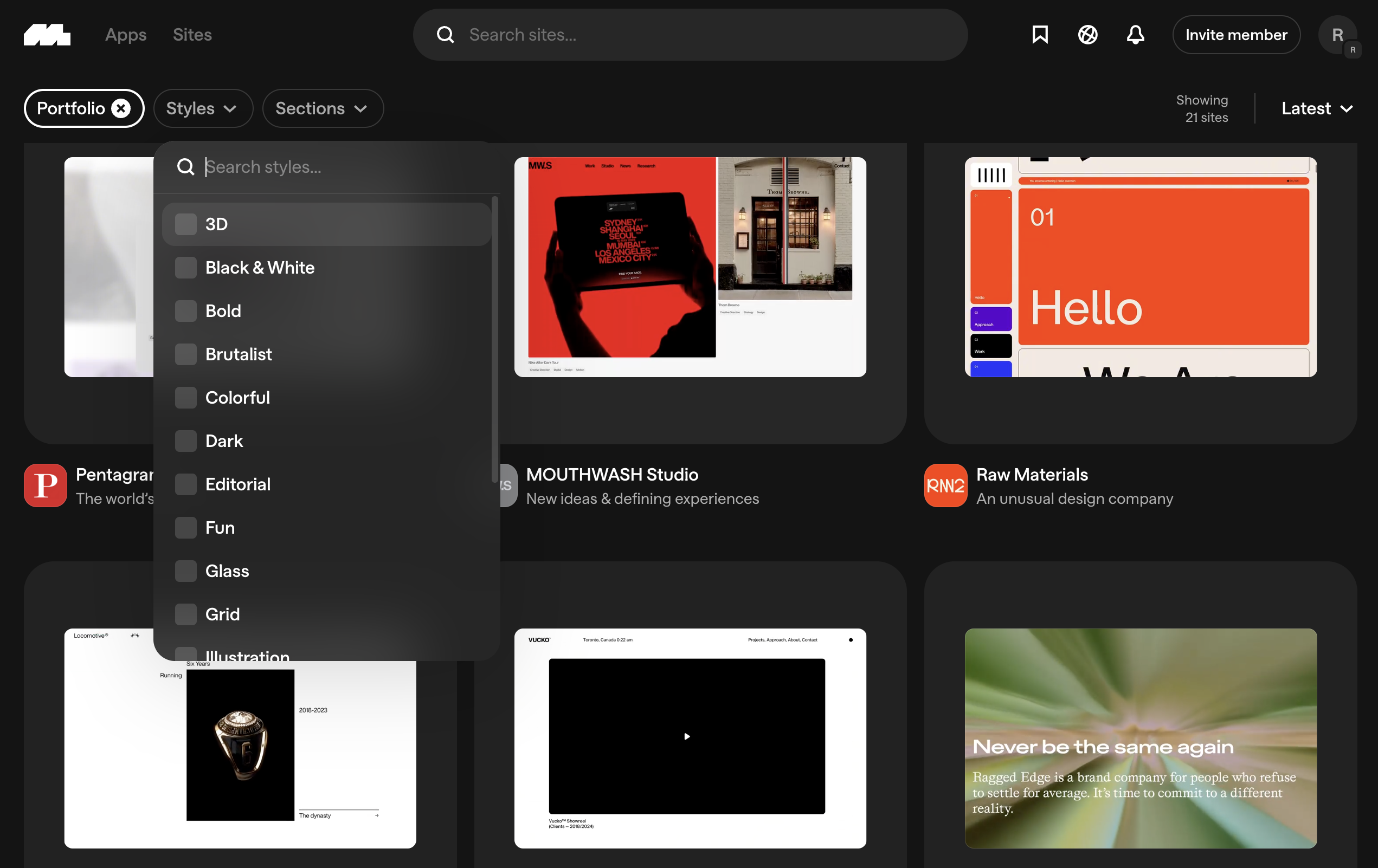Go to the Apps tab
Viewport: 1378px width, 868px height.
pyautogui.click(x=126, y=35)
